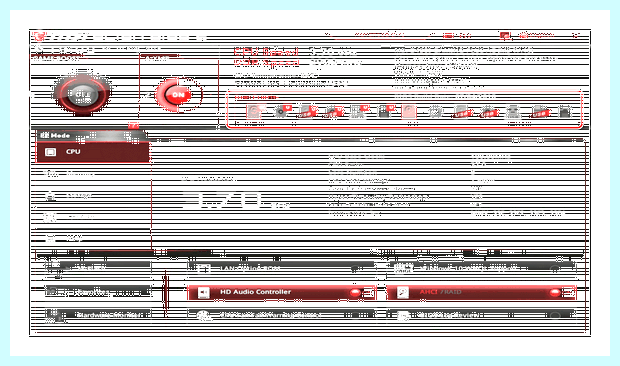Click the BIOS Log Review document icon
620x366 pixels.
coord(403,315)
